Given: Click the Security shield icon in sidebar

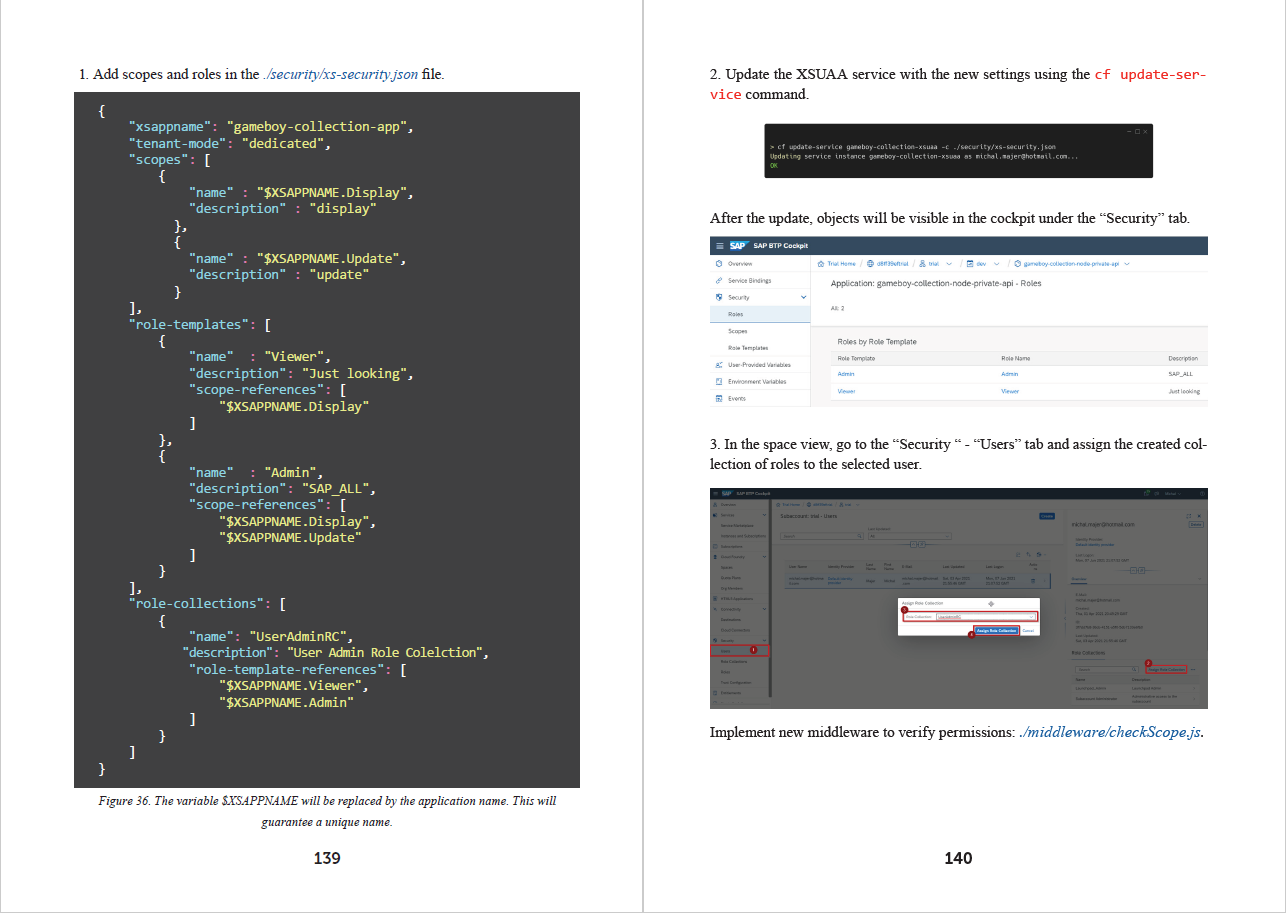Looking at the screenshot, I should tap(718, 298).
